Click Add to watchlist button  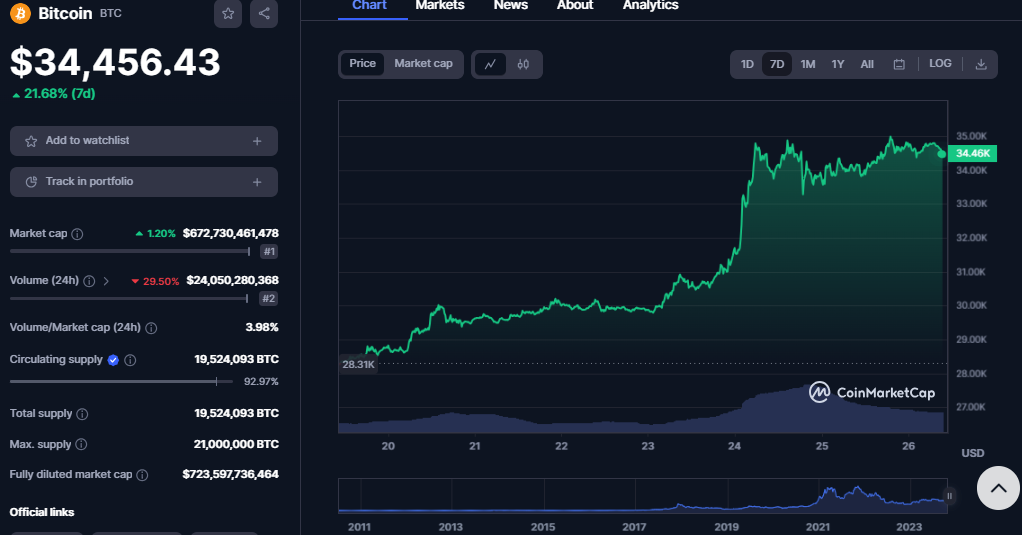[143, 141]
